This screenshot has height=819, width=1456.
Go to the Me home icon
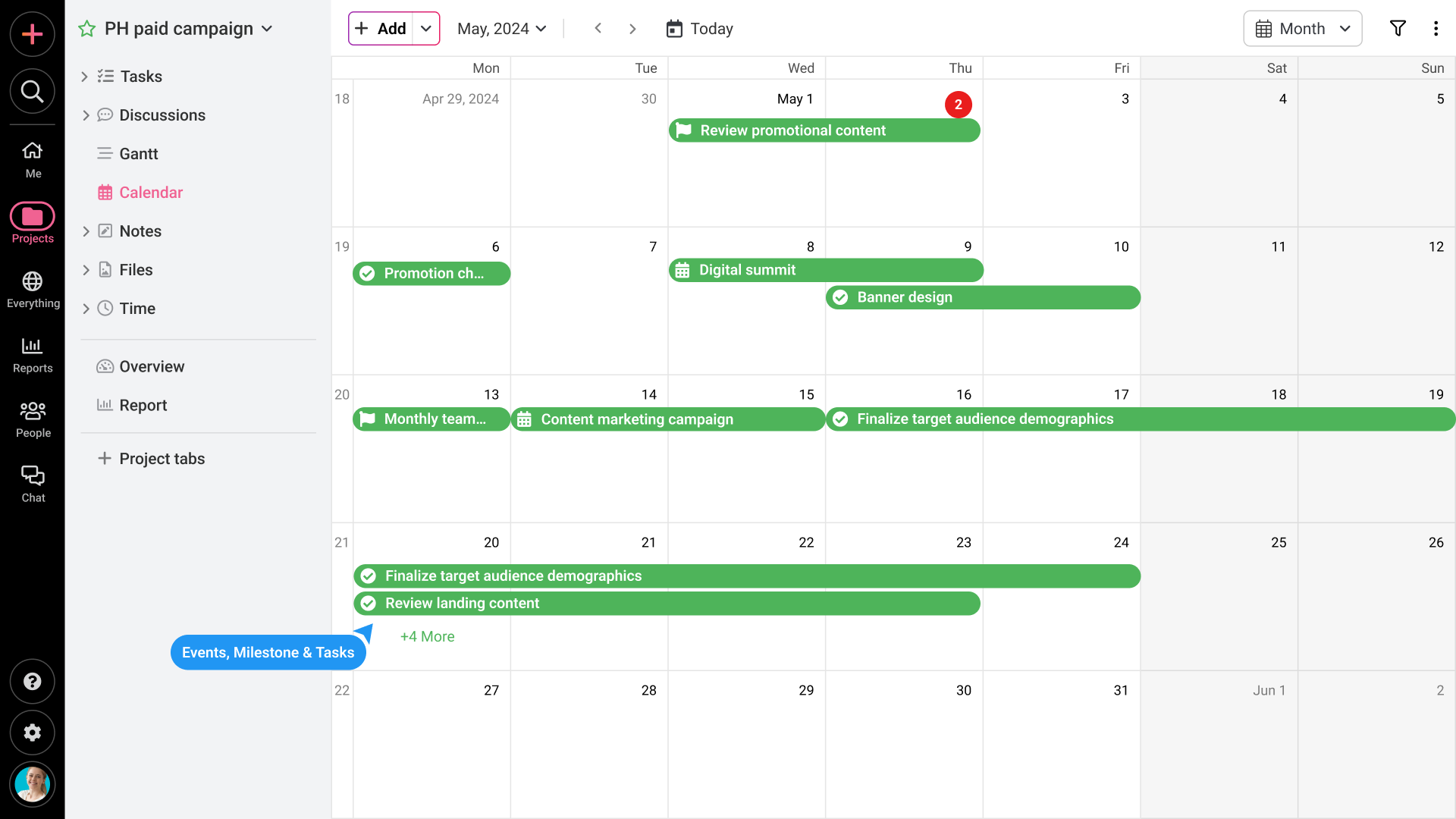[x=33, y=159]
